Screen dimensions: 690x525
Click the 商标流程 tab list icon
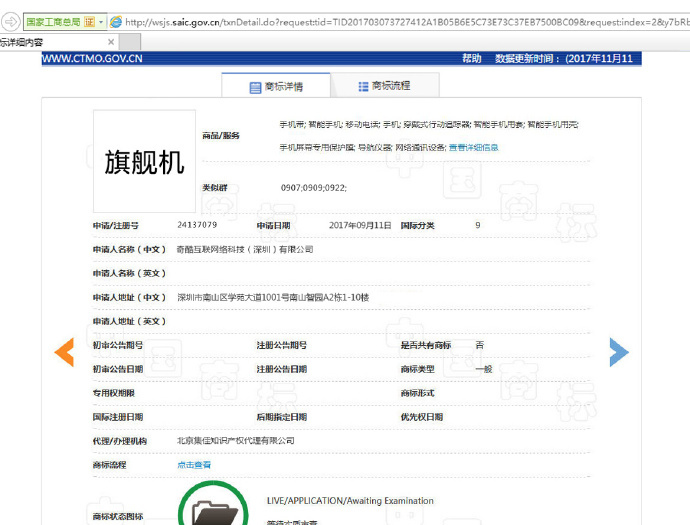[x=363, y=87]
